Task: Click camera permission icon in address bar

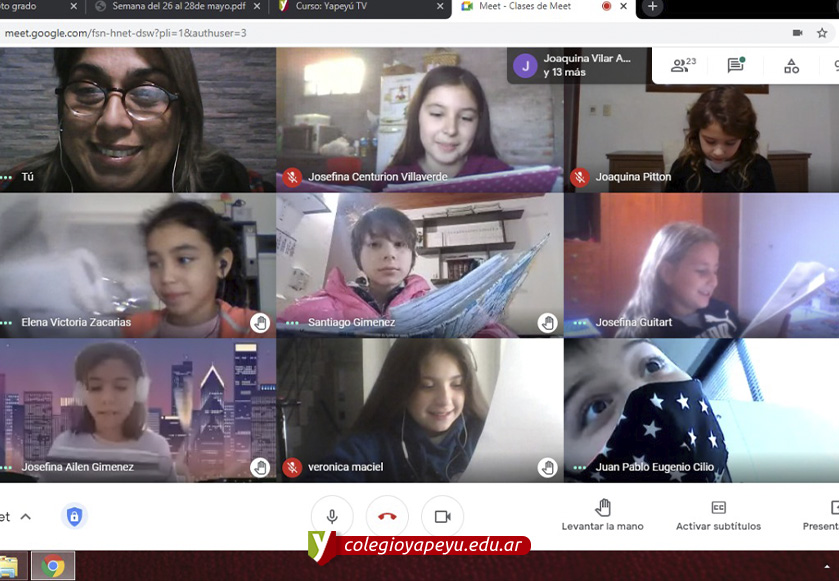Action: (x=797, y=33)
